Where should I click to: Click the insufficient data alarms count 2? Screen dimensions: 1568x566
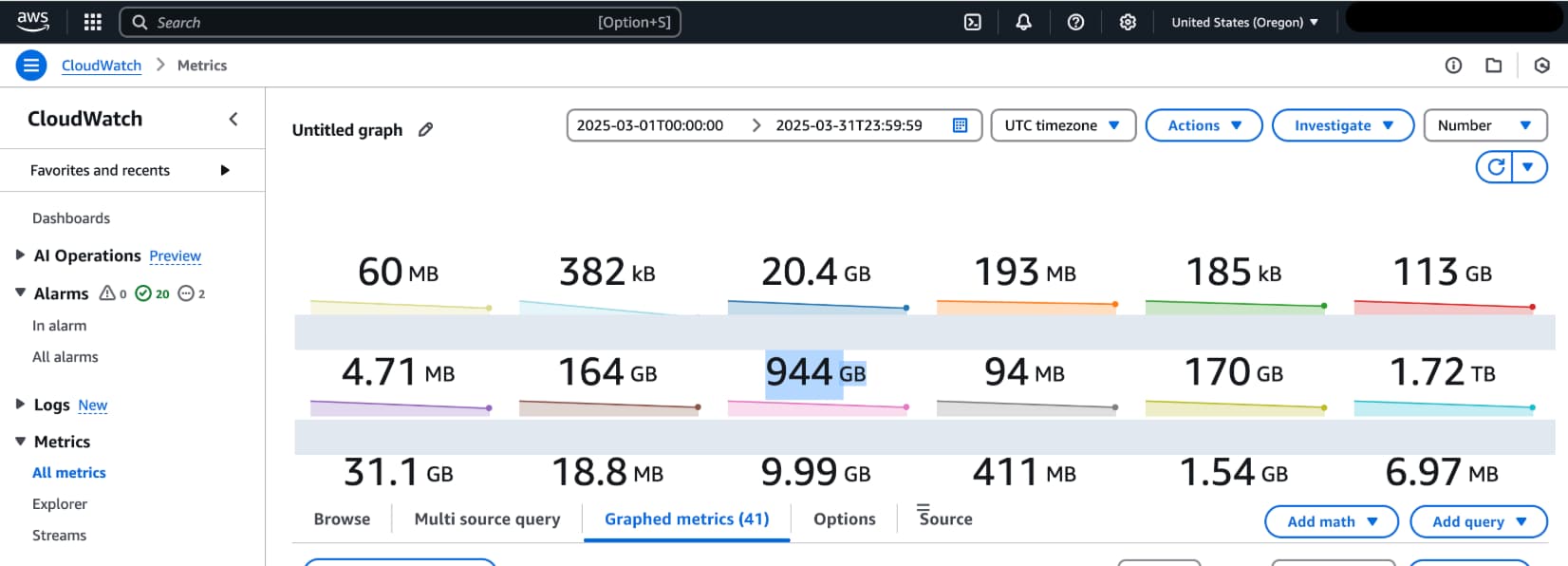pyautogui.click(x=192, y=293)
